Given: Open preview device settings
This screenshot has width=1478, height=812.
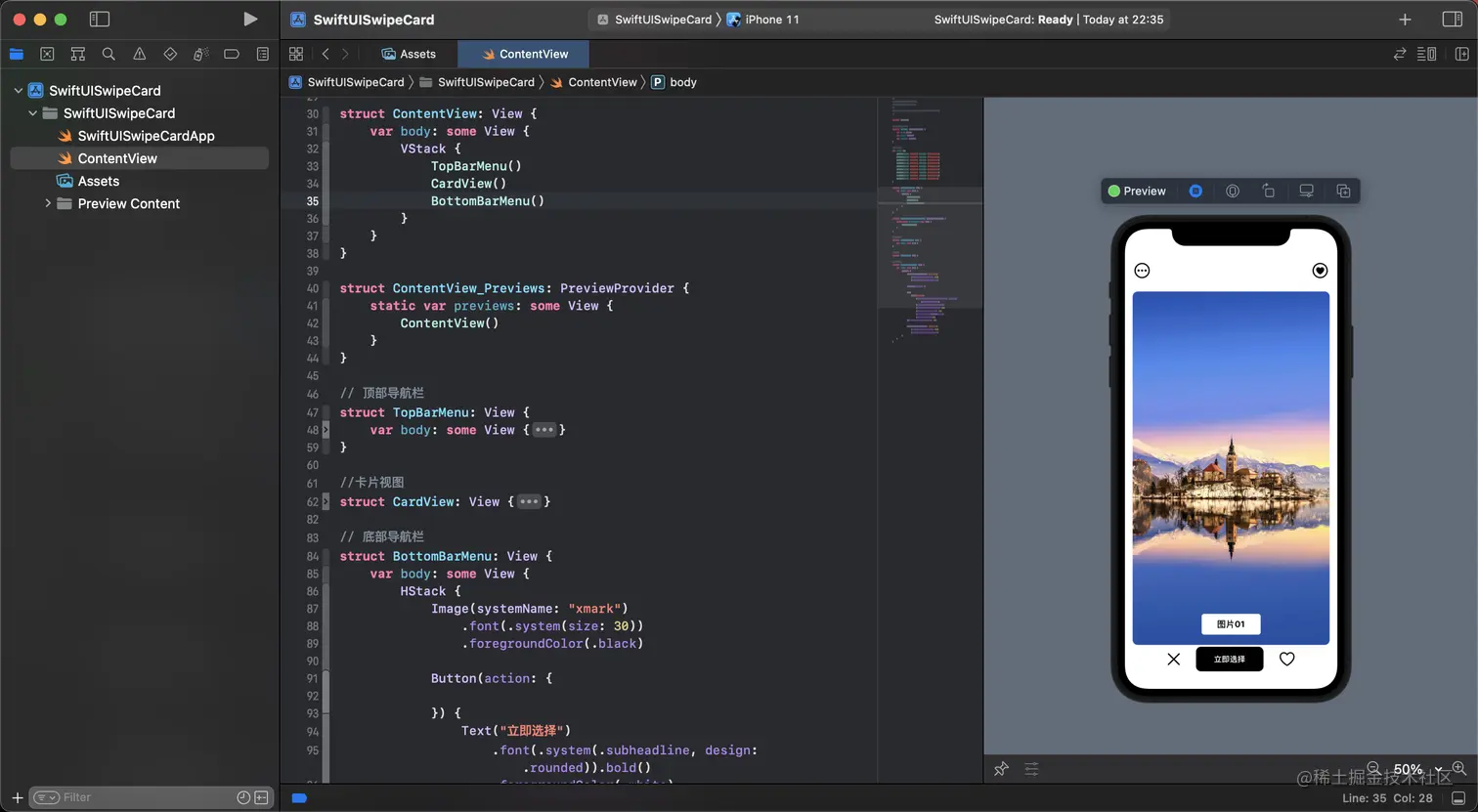Looking at the screenshot, I should pos(1306,192).
